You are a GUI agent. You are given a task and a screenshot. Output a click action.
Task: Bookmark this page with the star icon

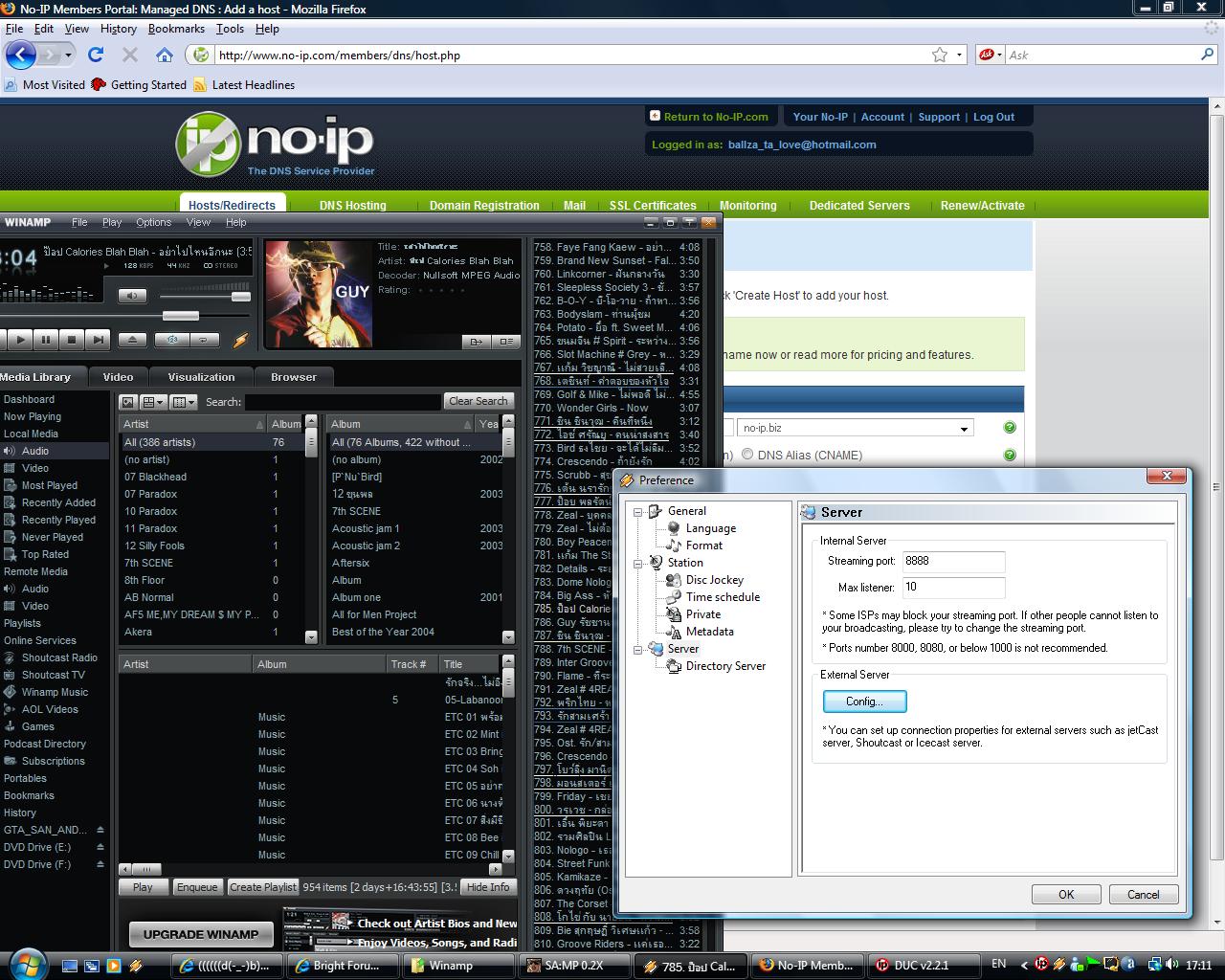(x=940, y=55)
